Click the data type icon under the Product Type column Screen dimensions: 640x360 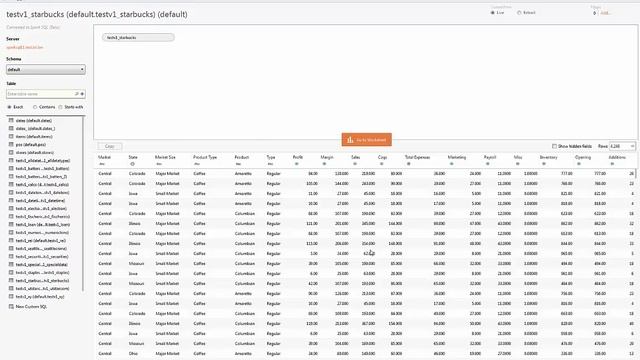tap(197, 164)
